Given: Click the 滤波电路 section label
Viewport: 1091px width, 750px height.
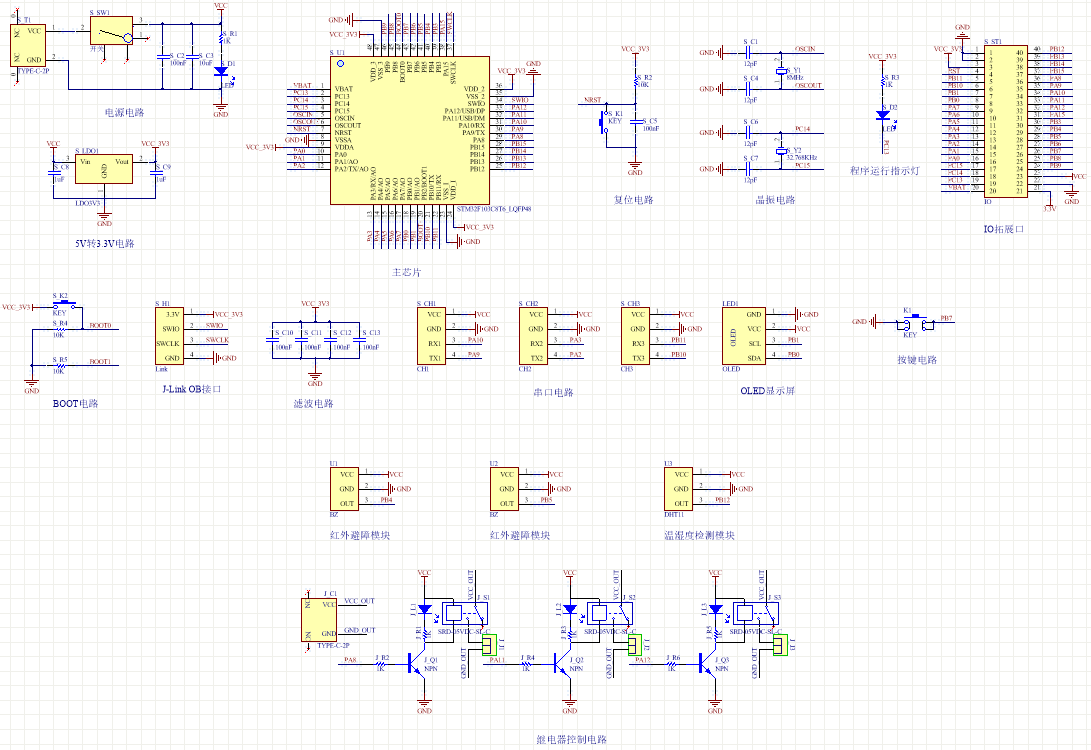Looking at the screenshot, I should click(313, 404).
